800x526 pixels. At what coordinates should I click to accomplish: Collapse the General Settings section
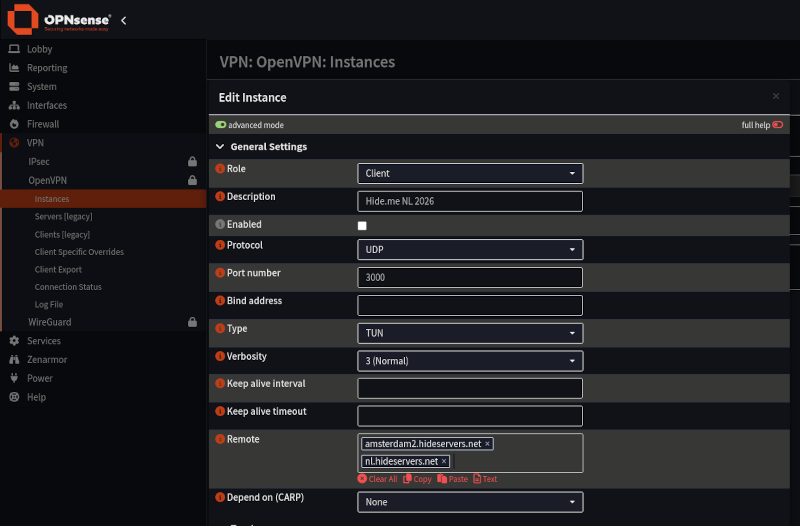[x=221, y=147]
